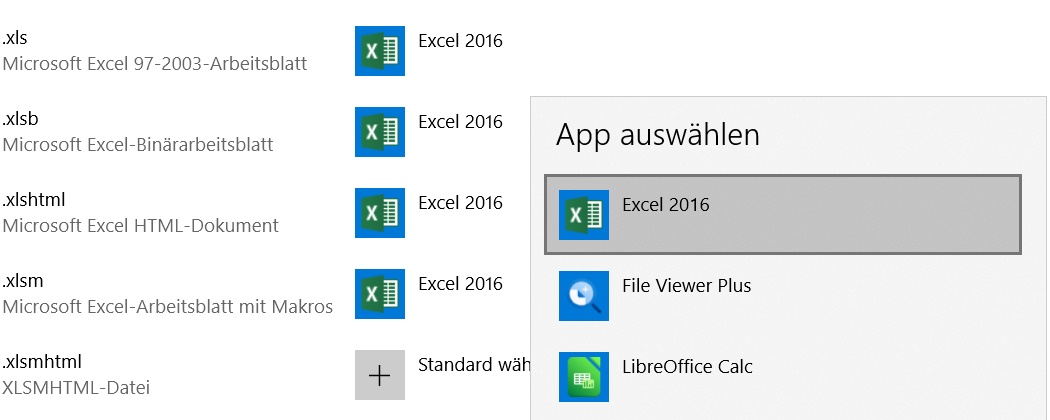Click the plus icon for .xlsmhtml
Image resolution: width=1050 pixels, height=420 pixels.
coord(380,375)
